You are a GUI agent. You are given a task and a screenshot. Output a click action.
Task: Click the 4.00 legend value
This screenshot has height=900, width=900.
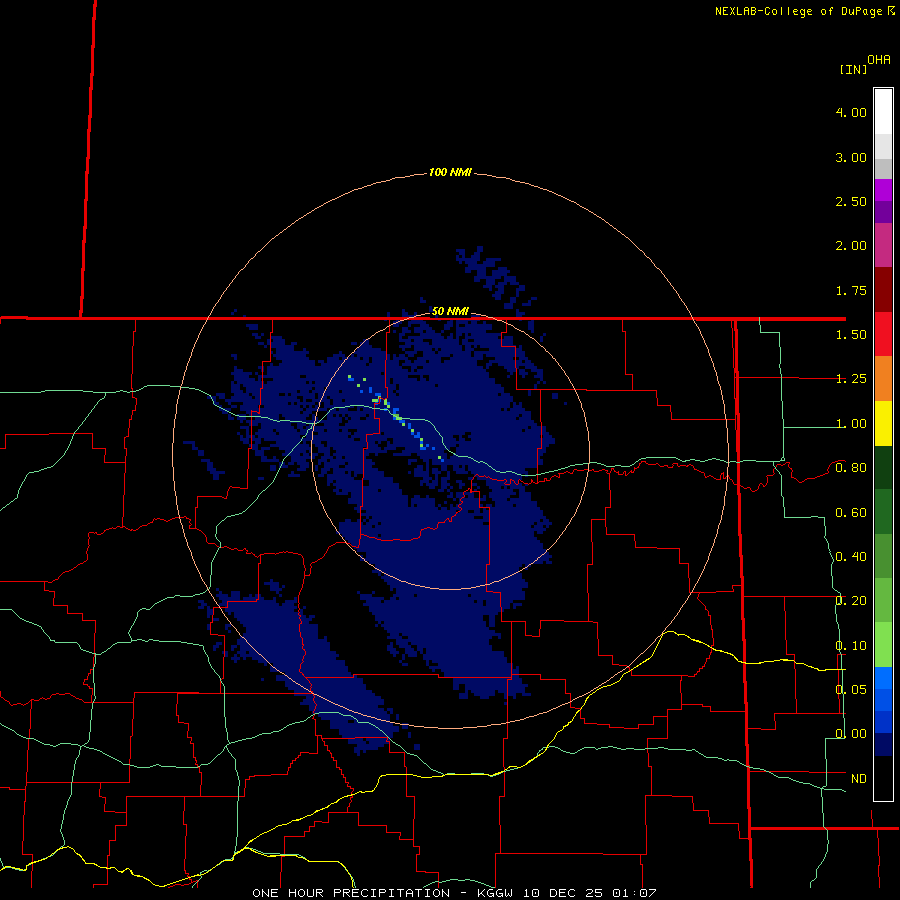pos(851,112)
